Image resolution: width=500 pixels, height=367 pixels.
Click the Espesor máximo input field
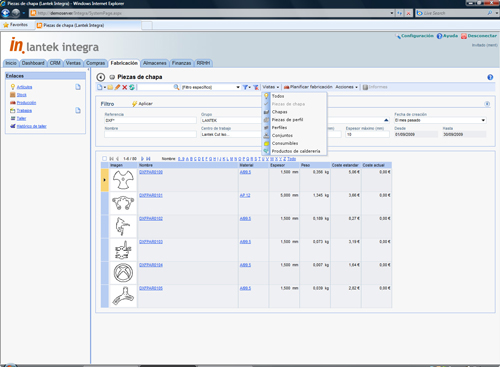[x=368, y=134]
